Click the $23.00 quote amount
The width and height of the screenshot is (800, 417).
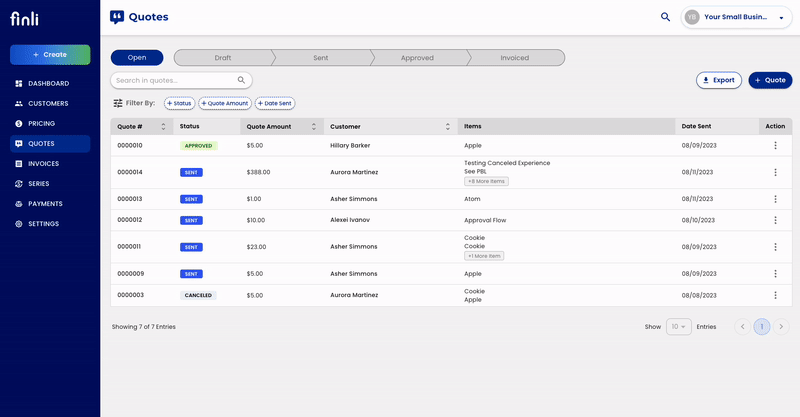257,247
